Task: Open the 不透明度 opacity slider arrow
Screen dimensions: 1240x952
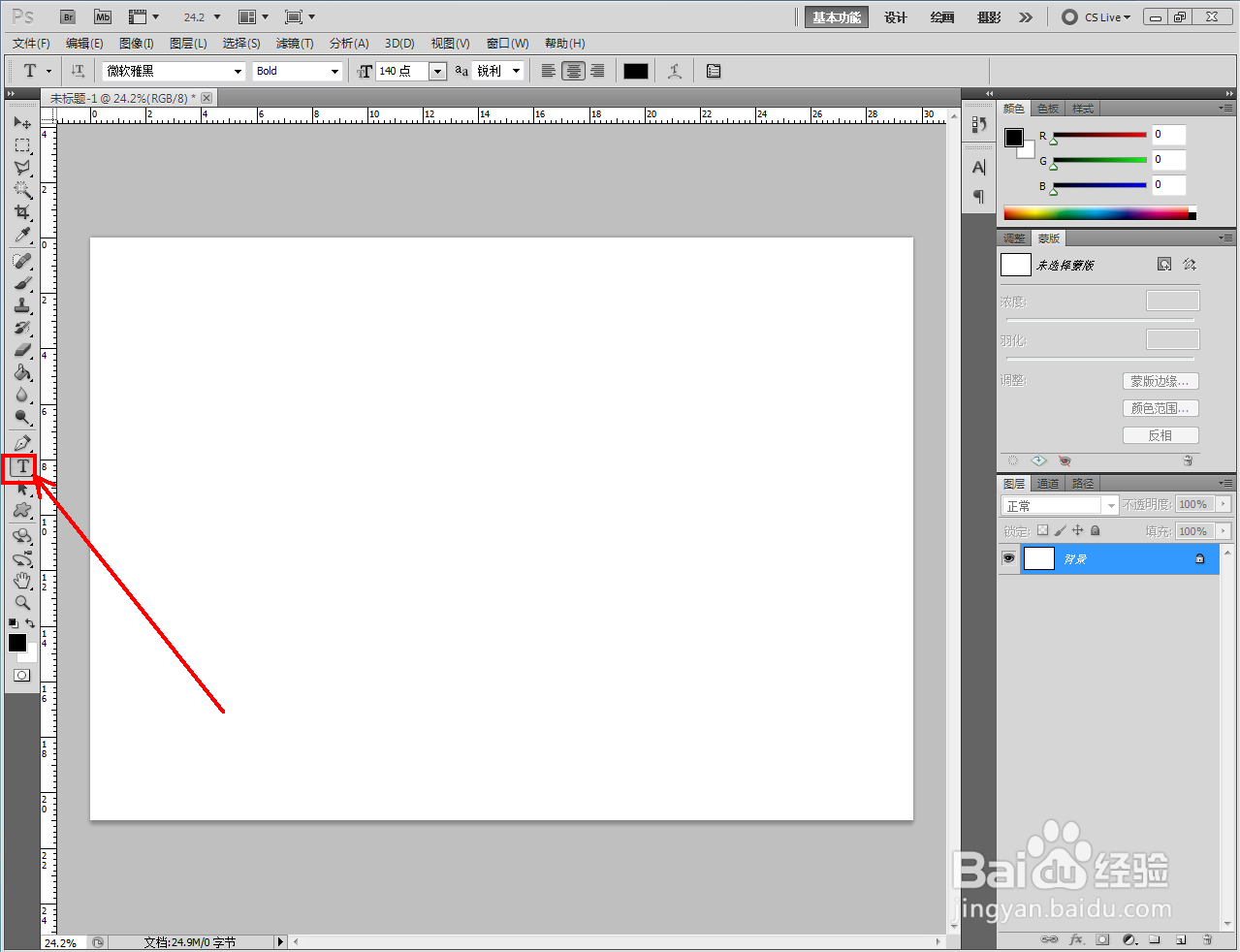Action: click(x=1224, y=504)
